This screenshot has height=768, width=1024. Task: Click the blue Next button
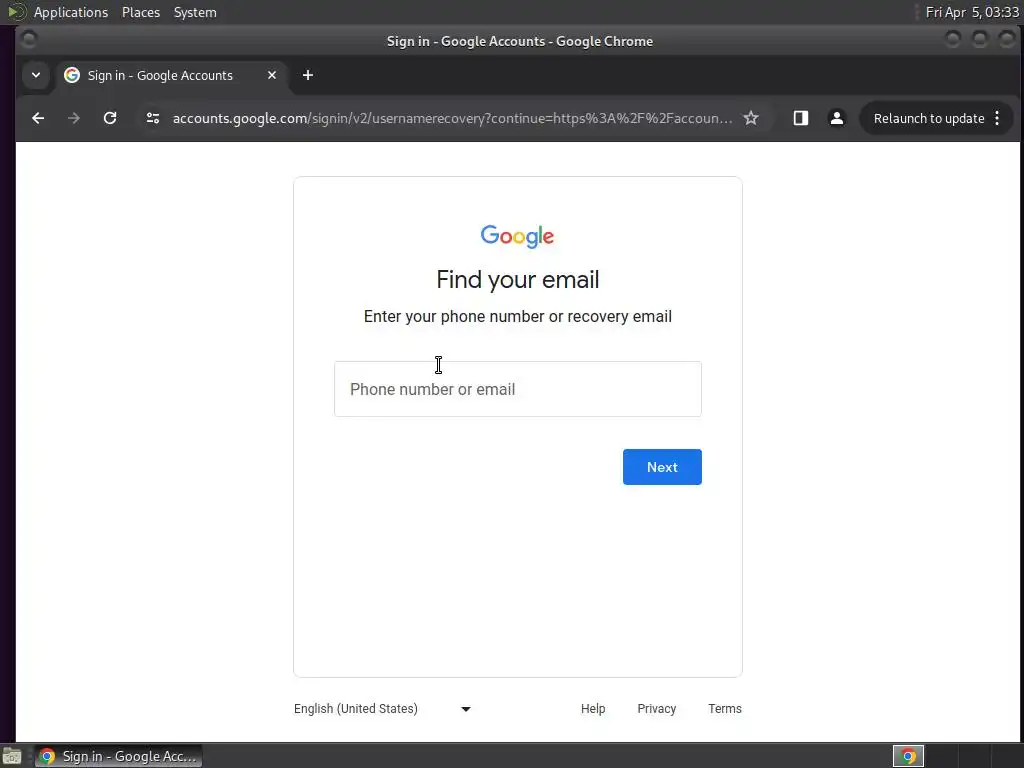tap(662, 467)
